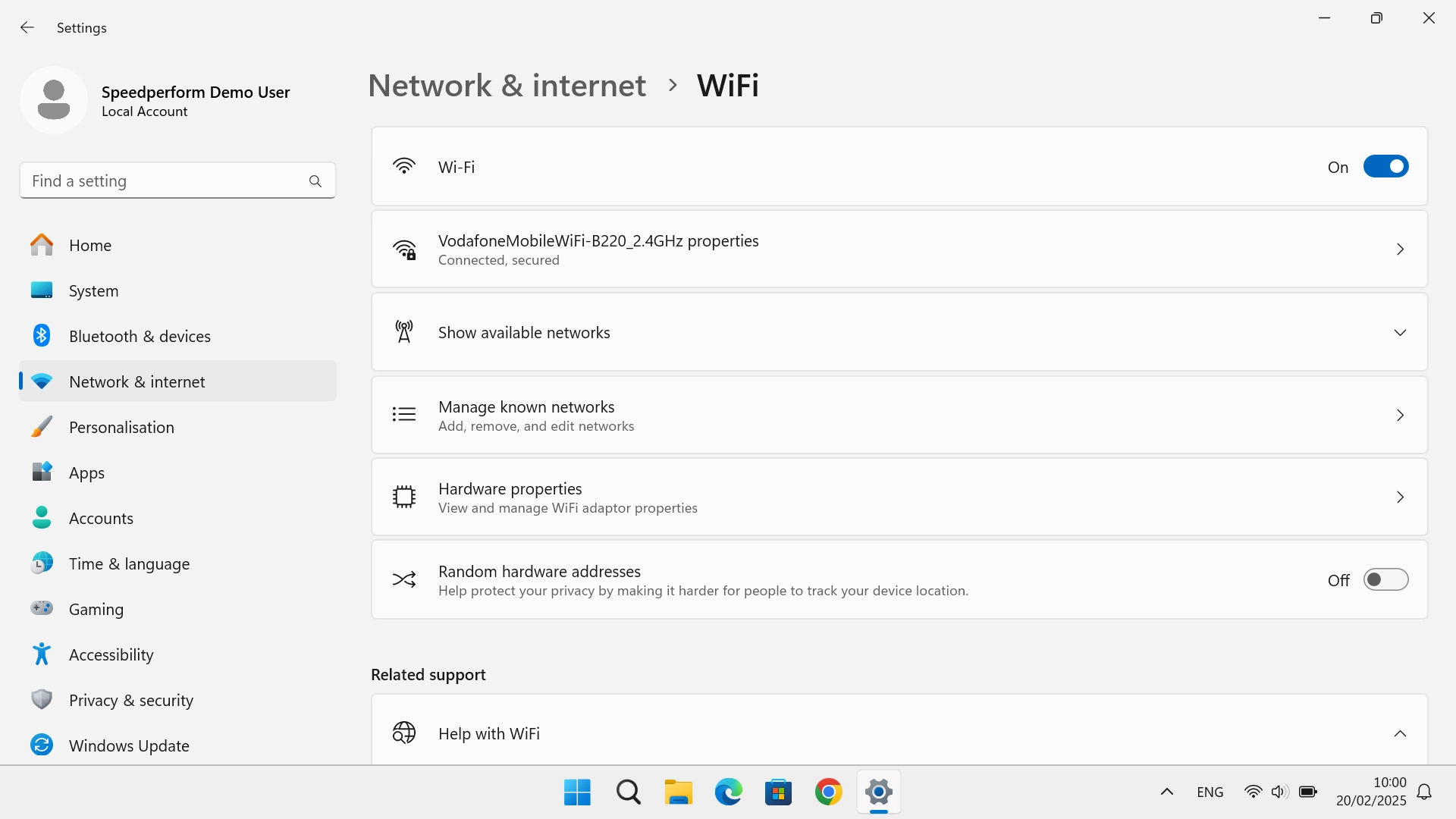Select the Bluetooth & devices sidebar icon
Image resolution: width=1456 pixels, height=819 pixels.
[42, 335]
